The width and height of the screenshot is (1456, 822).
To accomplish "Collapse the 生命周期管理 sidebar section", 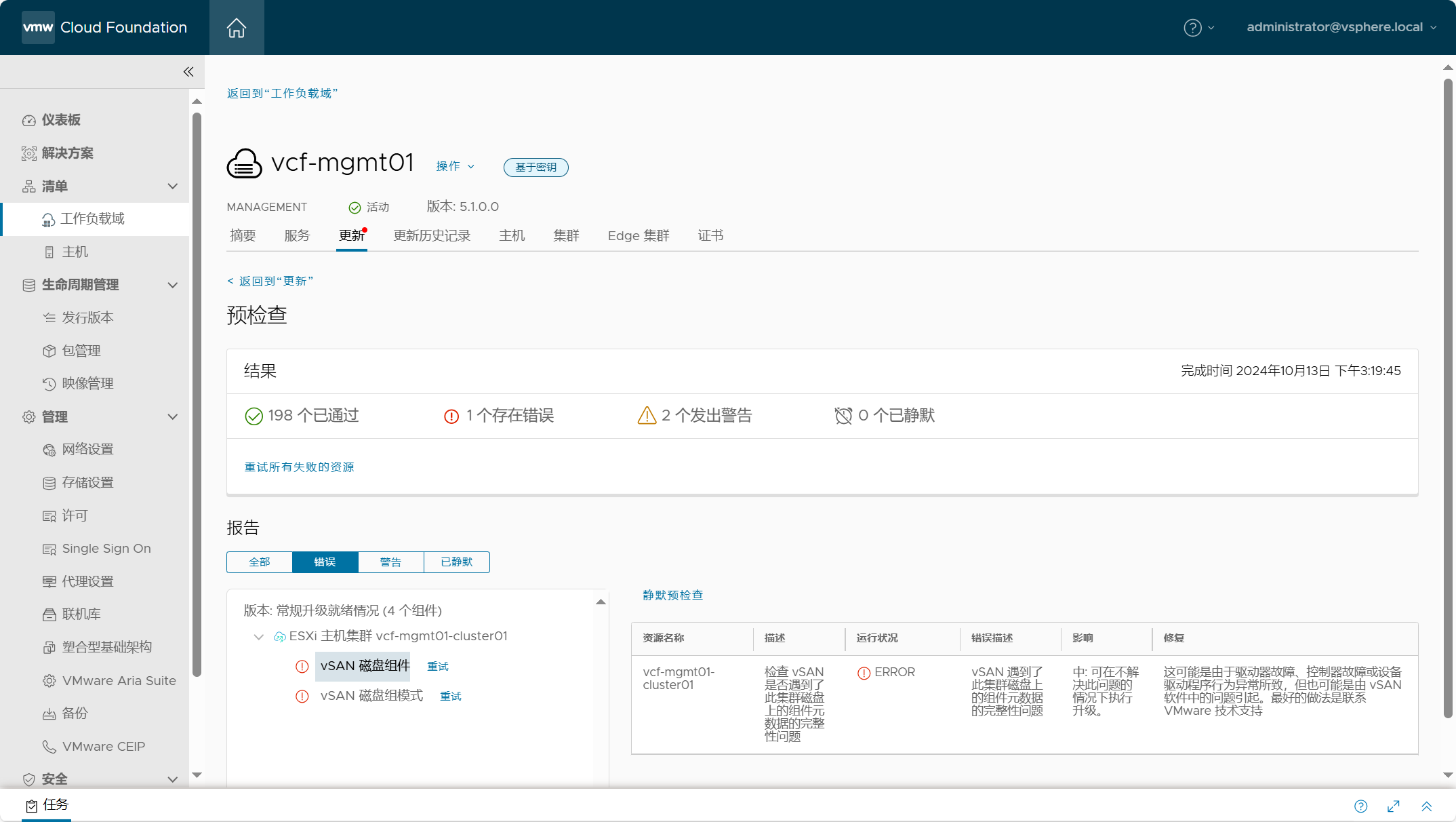I will (173, 286).
